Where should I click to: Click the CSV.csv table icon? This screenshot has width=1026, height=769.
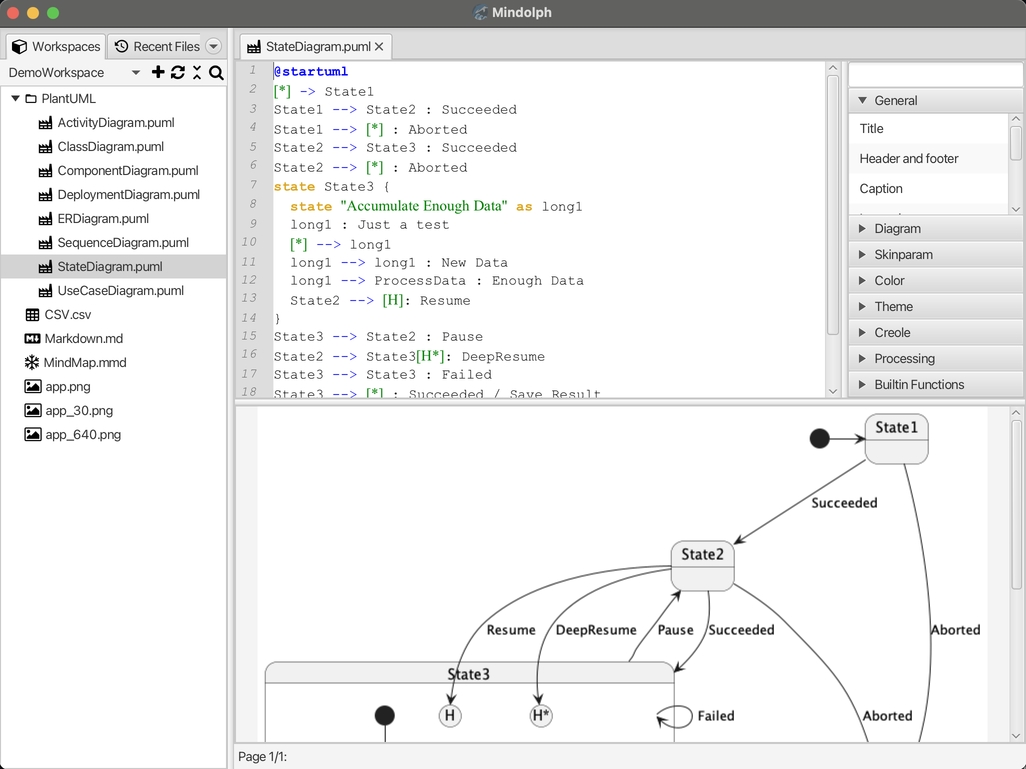(32, 315)
